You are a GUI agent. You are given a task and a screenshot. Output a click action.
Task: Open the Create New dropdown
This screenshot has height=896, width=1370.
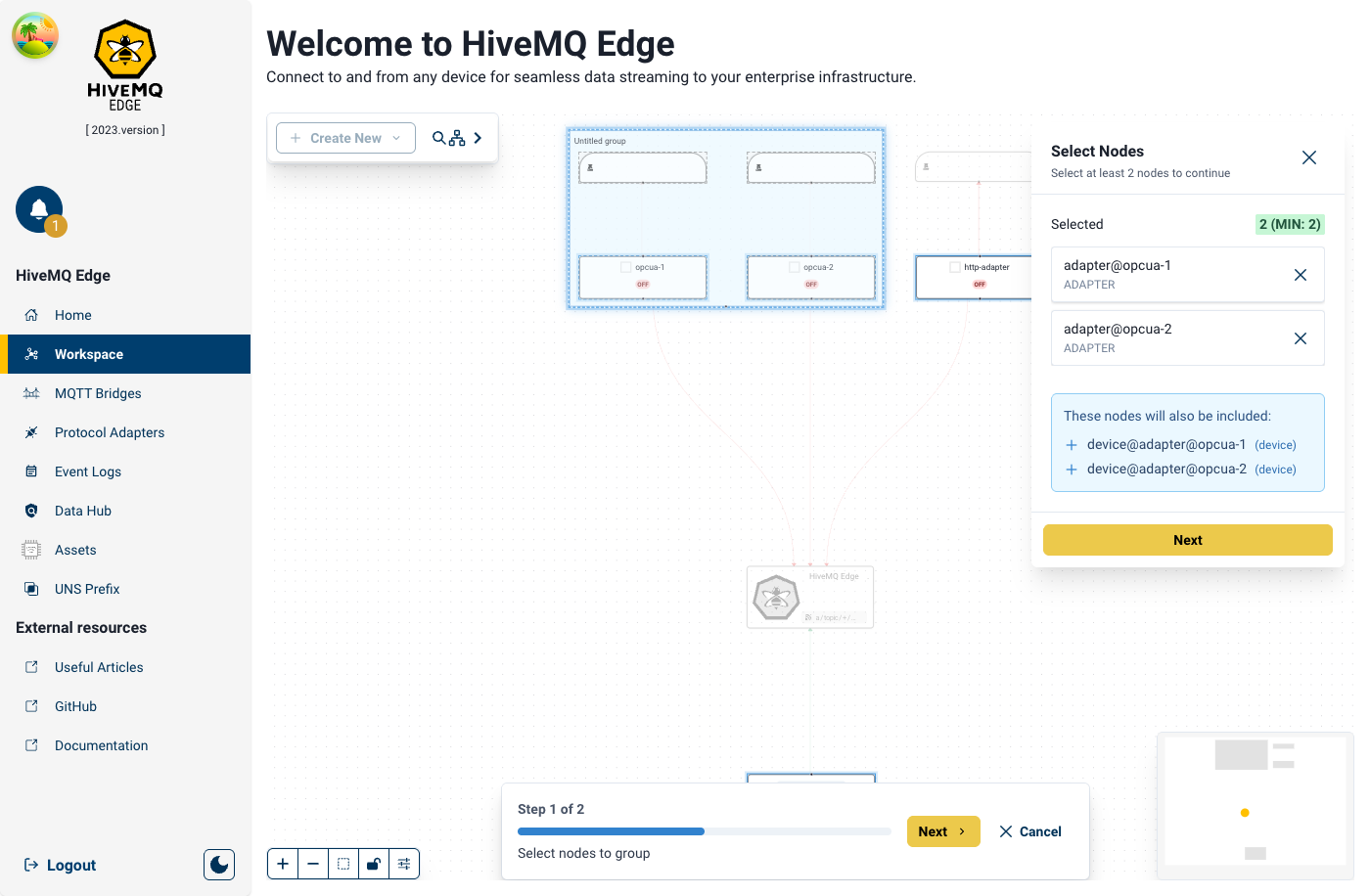pyautogui.click(x=344, y=138)
